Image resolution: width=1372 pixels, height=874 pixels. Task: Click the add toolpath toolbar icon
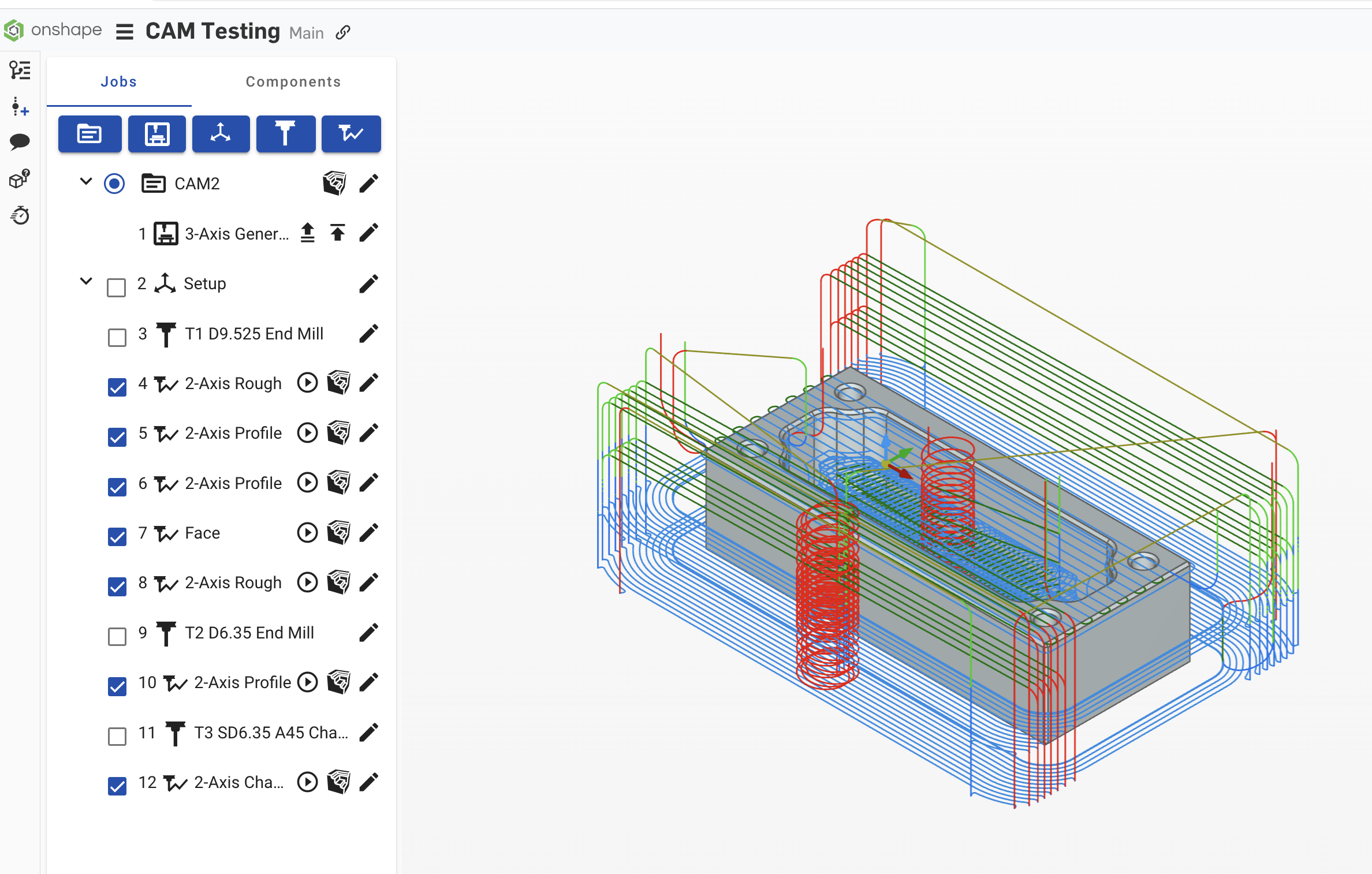[351, 134]
